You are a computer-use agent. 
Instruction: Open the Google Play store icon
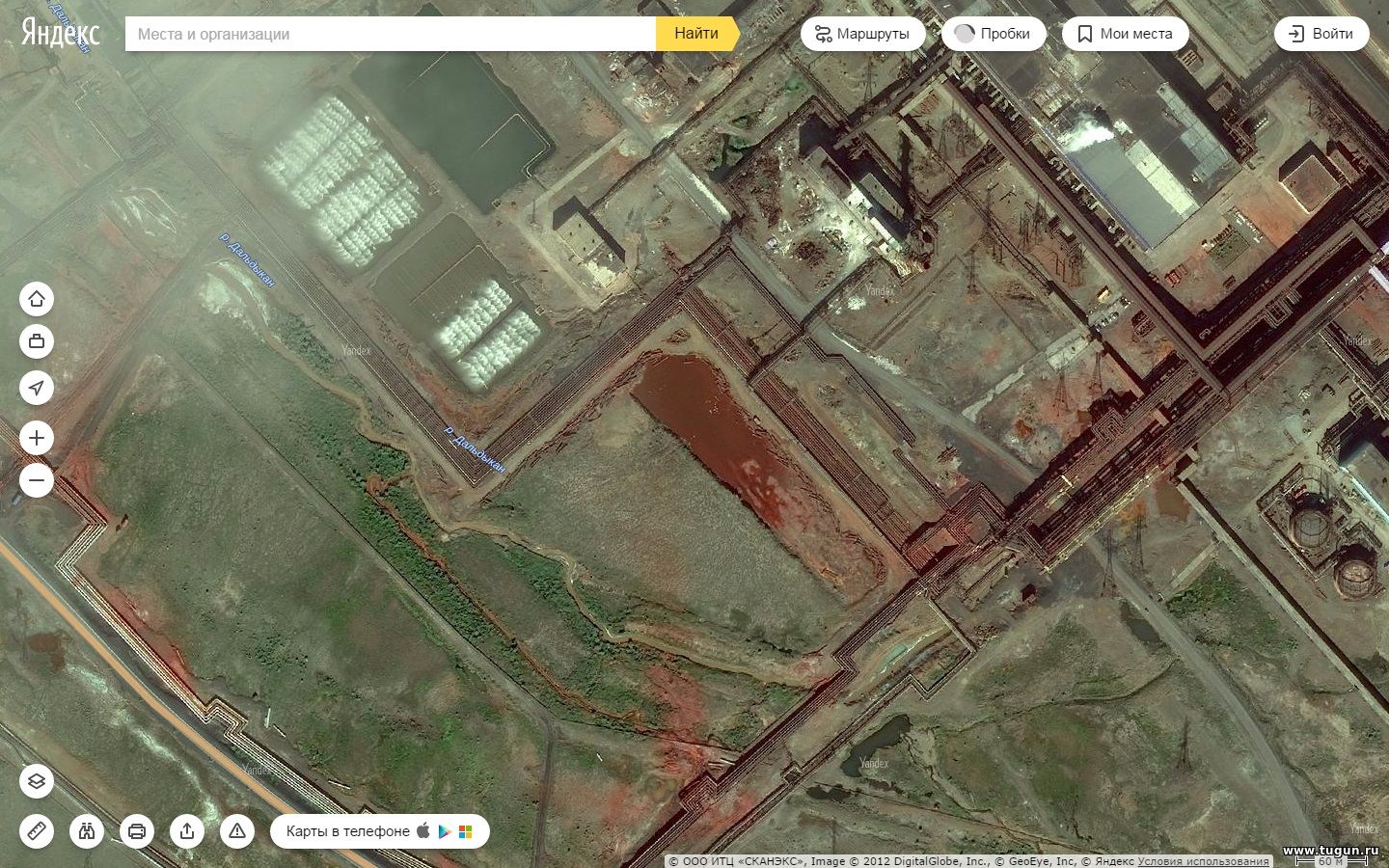[444, 831]
